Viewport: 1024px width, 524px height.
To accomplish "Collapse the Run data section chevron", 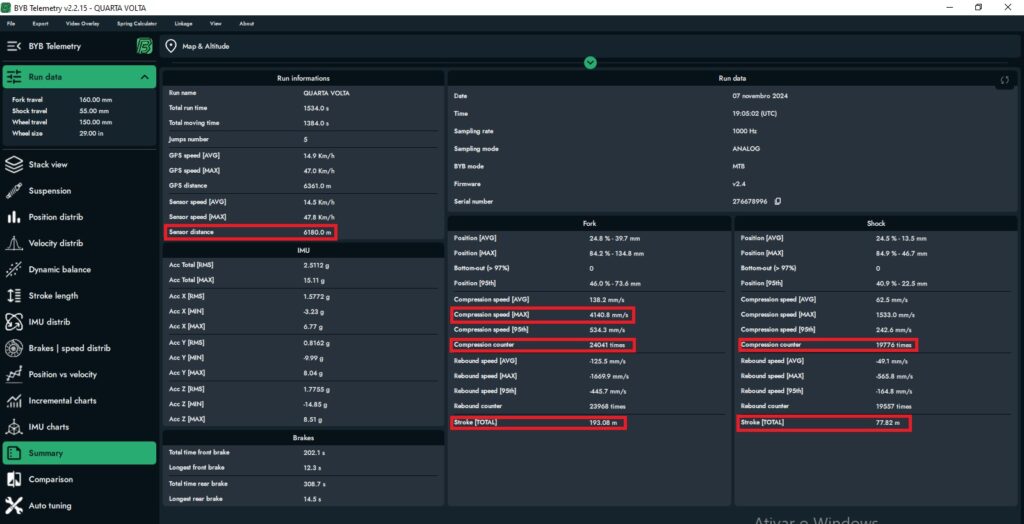I will 144,77.
